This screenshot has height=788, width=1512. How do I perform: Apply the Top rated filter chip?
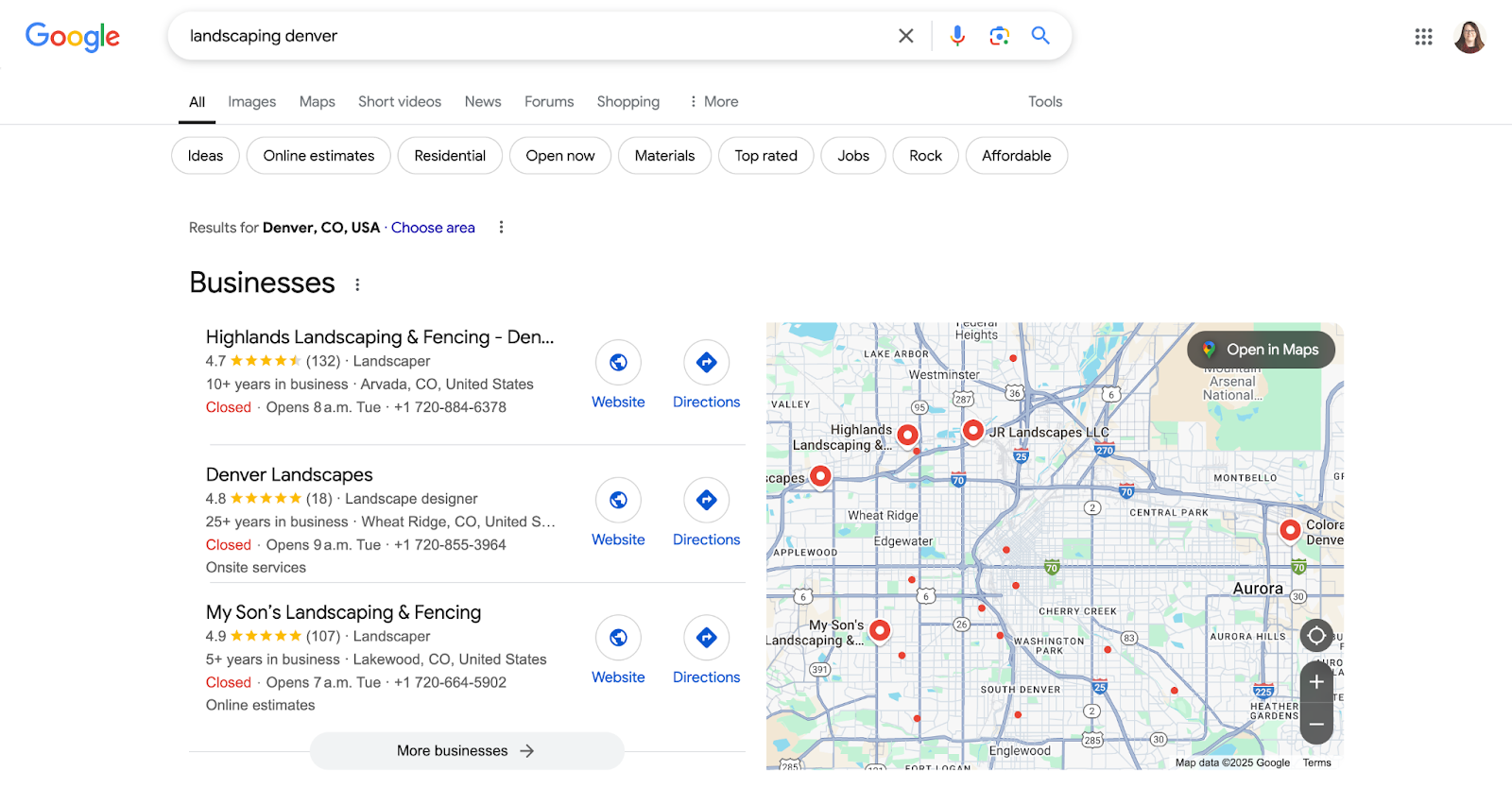pos(766,156)
